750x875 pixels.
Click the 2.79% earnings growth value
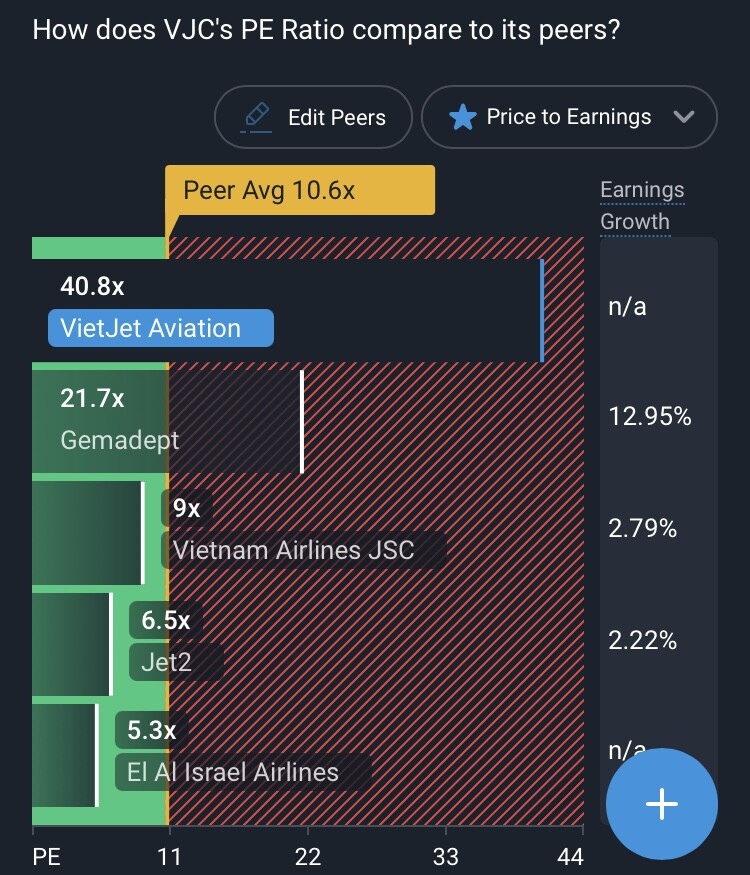(x=643, y=528)
